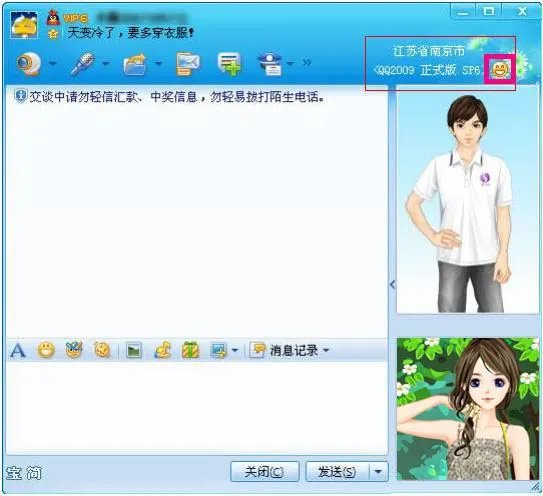
Task: Click the blue info shield icon beside the safety notice
Action: [x=21, y=96]
